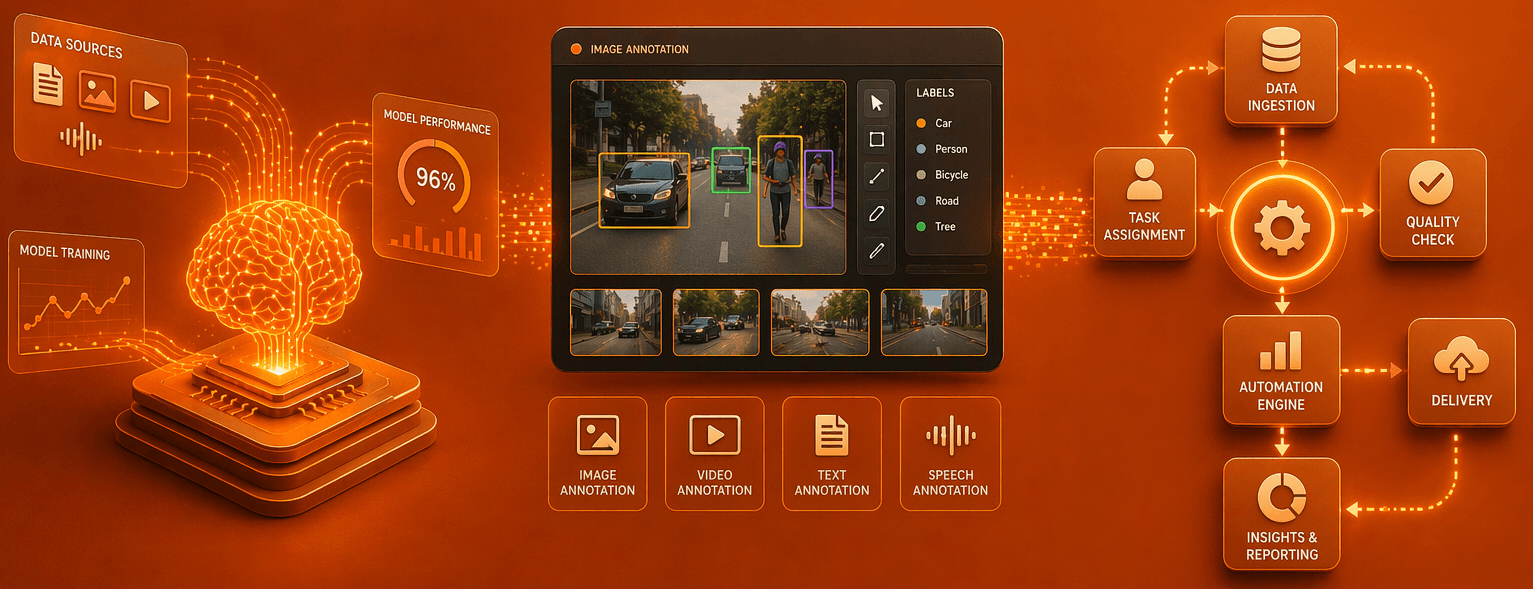Switch to Video Annotation tile
This screenshot has width=1533, height=589.
pos(714,453)
